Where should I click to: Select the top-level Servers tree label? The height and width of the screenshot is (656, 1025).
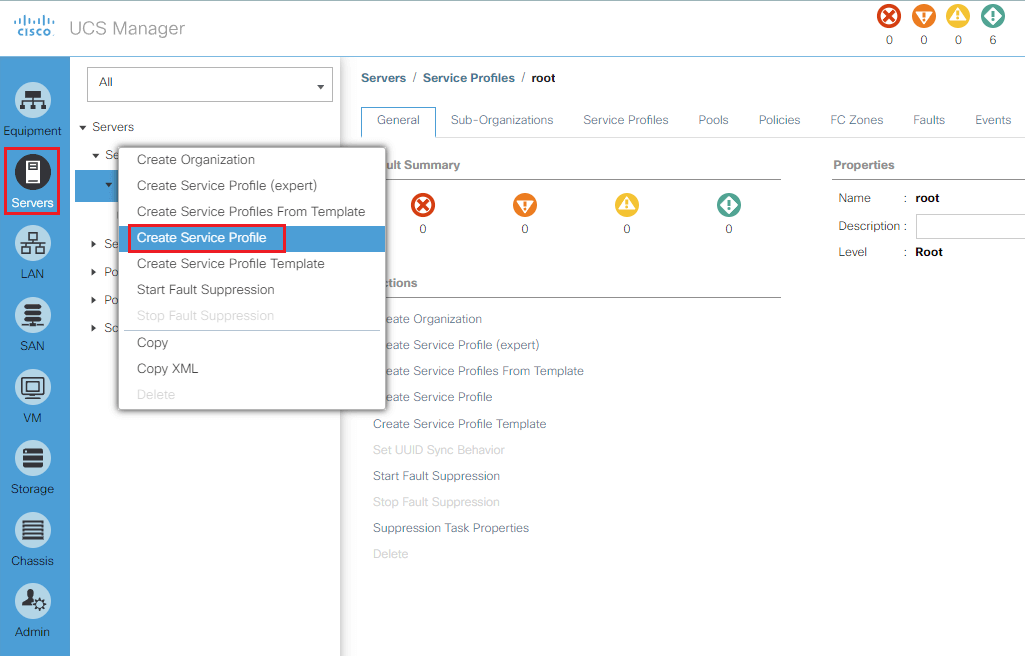pos(113,127)
